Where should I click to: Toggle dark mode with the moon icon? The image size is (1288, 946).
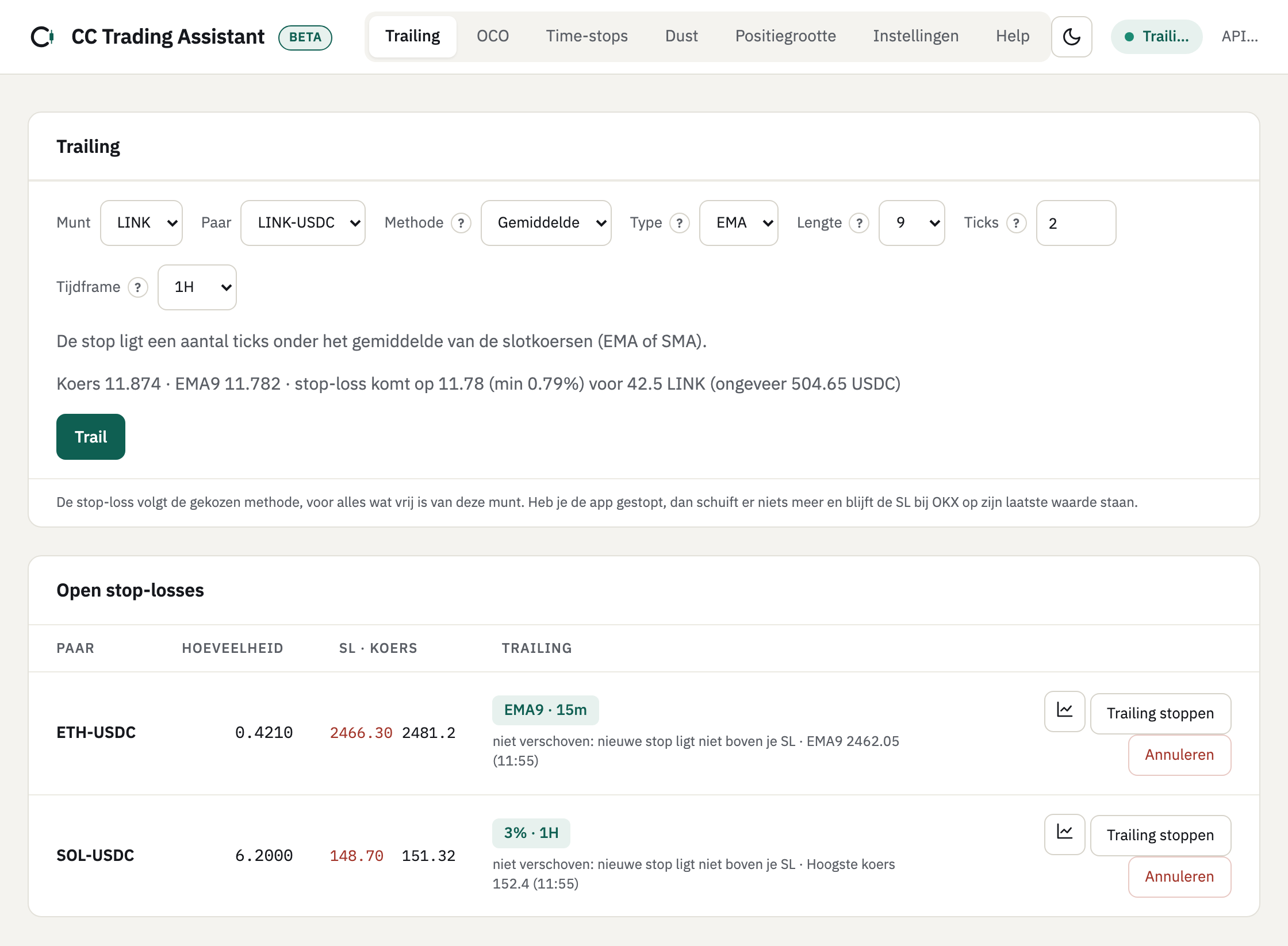(x=1072, y=37)
